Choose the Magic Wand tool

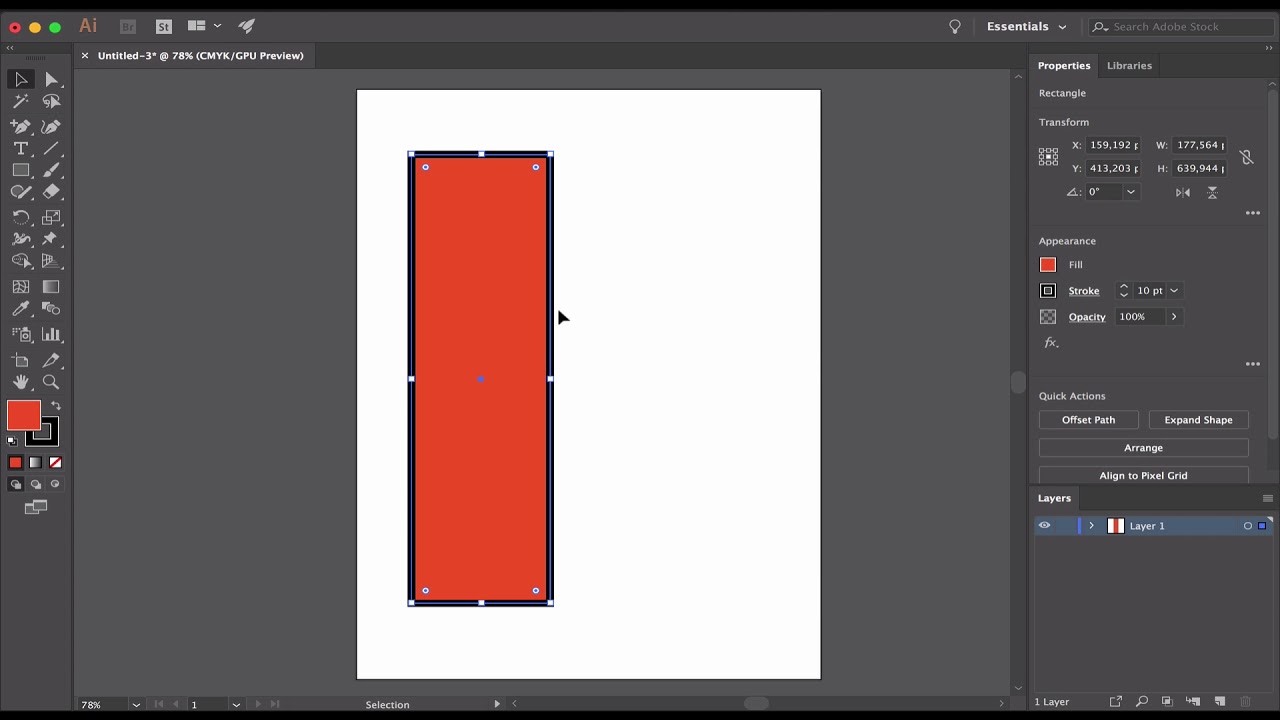click(21, 102)
